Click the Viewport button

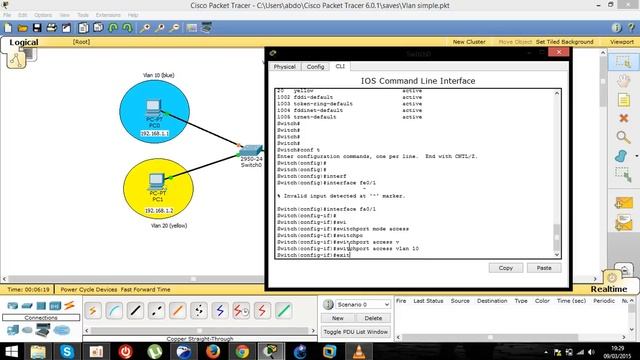click(x=622, y=42)
